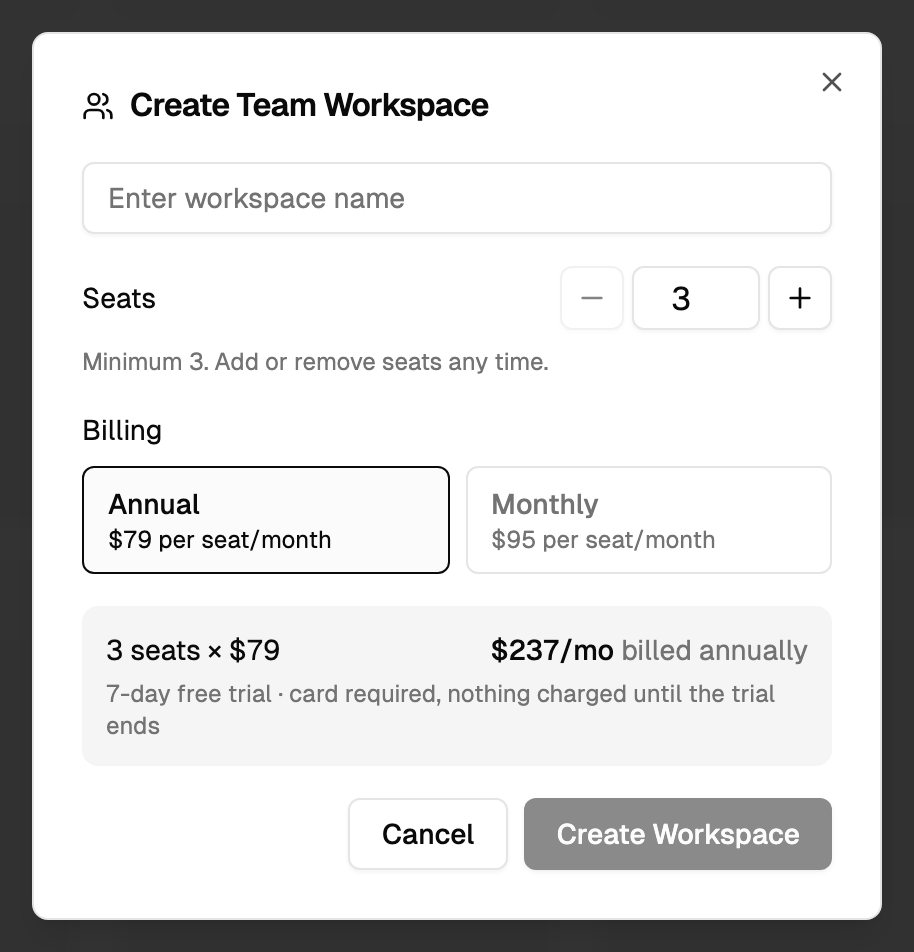The height and width of the screenshot is (952, 914).
Task: Click the "7-day free trial" notice text
Action: 440,710
